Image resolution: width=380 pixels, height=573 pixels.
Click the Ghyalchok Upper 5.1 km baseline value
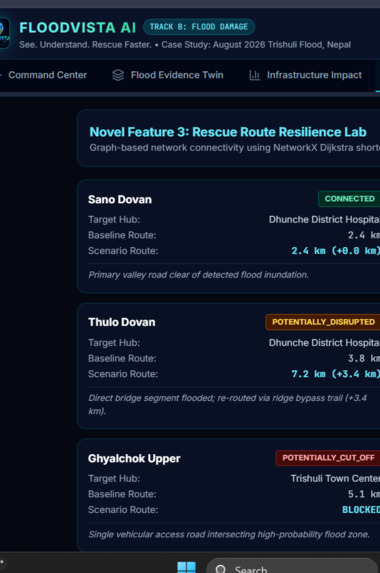(x=364, y=494)
